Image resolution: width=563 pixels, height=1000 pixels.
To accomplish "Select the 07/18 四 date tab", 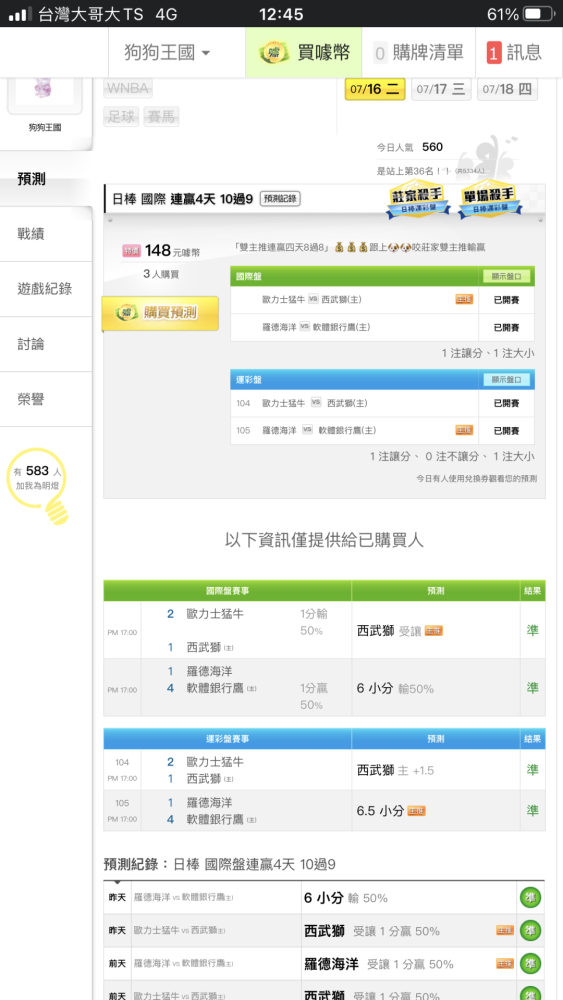I will [507, 89].
